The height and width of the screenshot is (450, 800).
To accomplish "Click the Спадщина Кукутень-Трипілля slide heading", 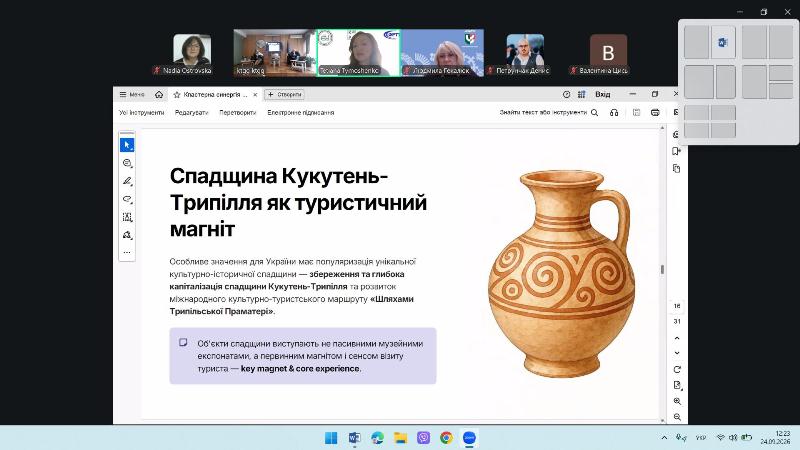I will click(x=298, y=203).
